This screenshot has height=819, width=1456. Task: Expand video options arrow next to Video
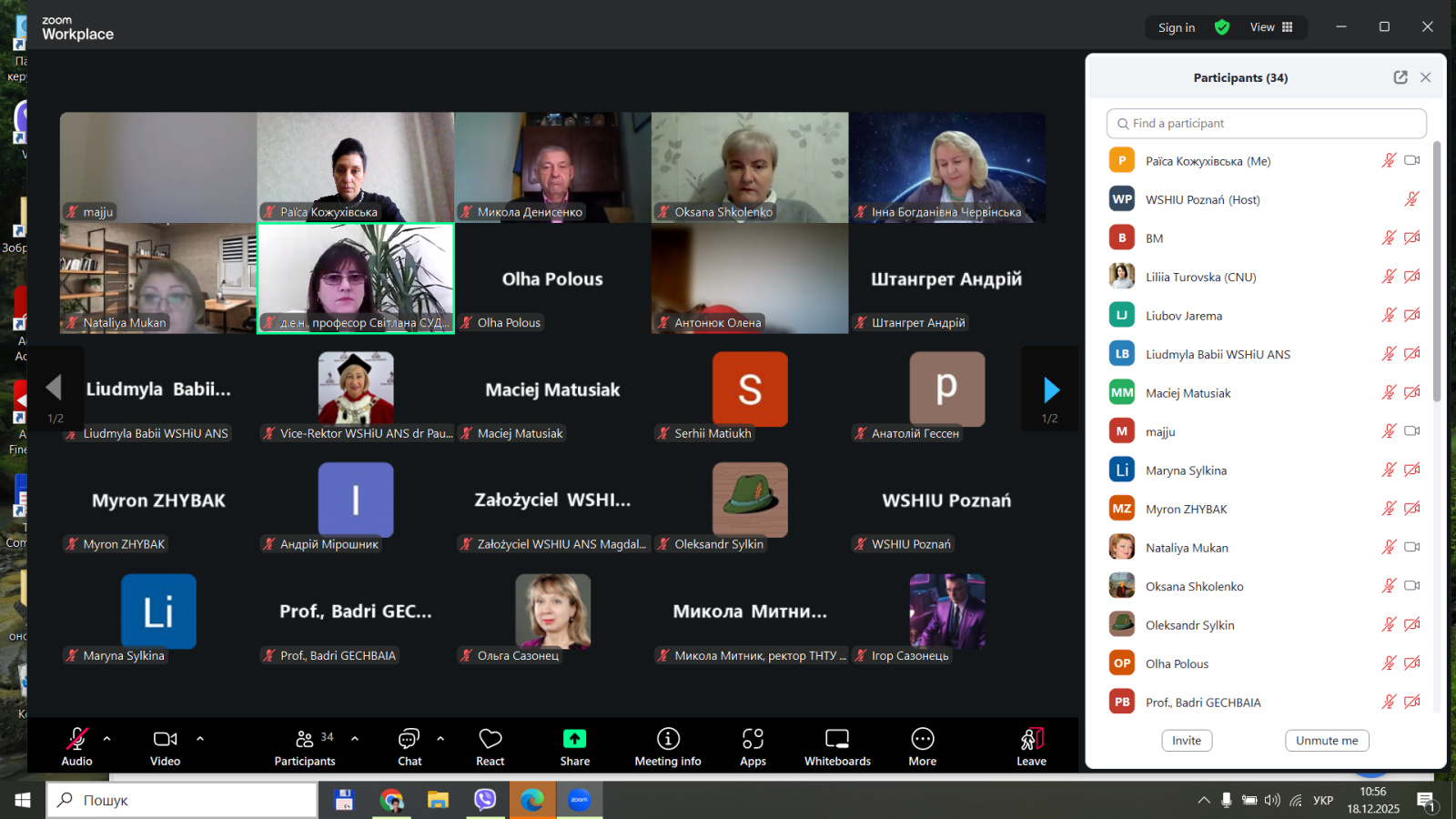[200, 739]
